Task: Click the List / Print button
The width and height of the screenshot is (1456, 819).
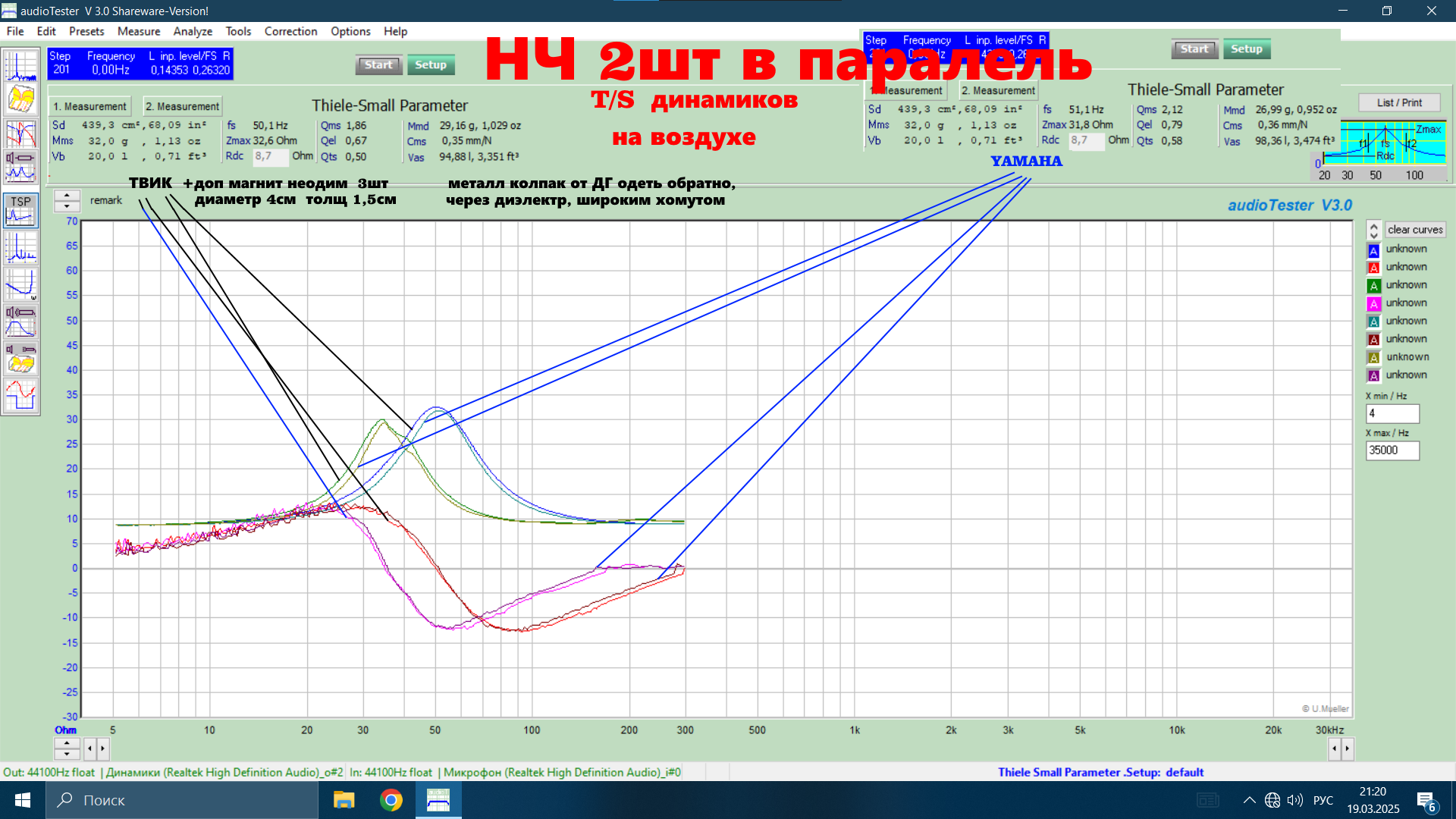Action: pos(1399,102)
